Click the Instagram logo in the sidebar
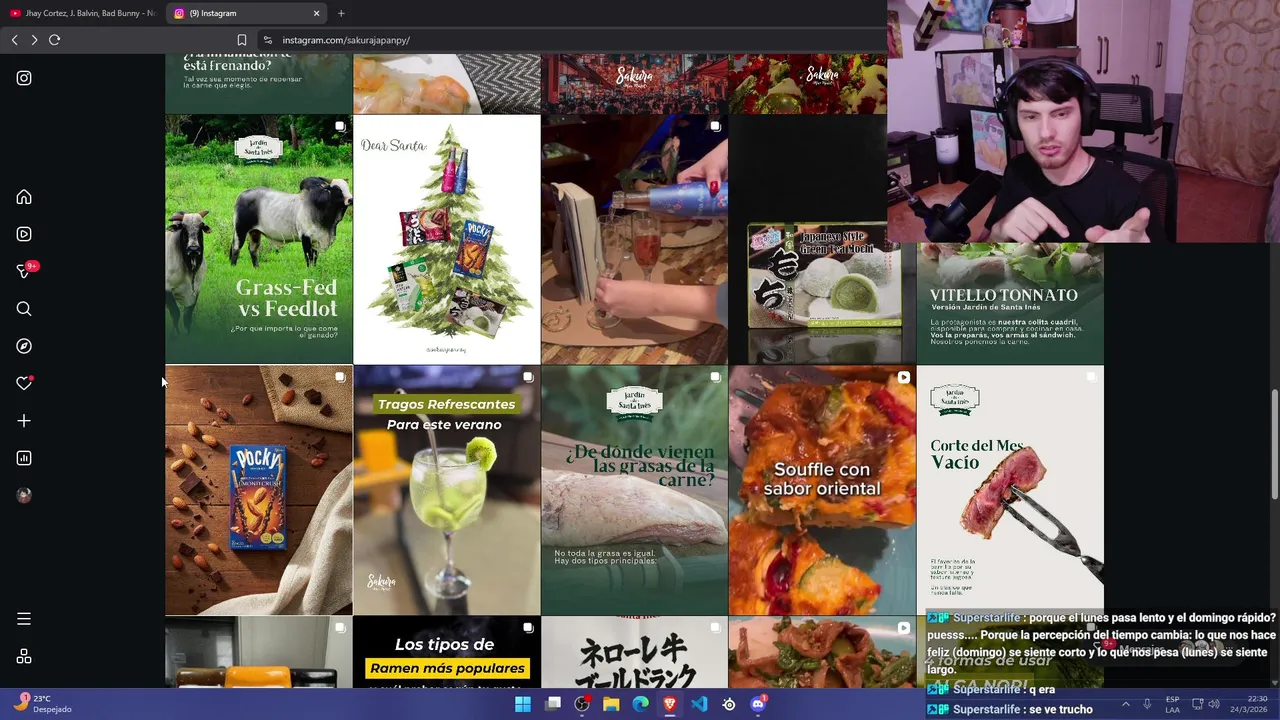1280x720 pixels. click(x=24, y=78)
